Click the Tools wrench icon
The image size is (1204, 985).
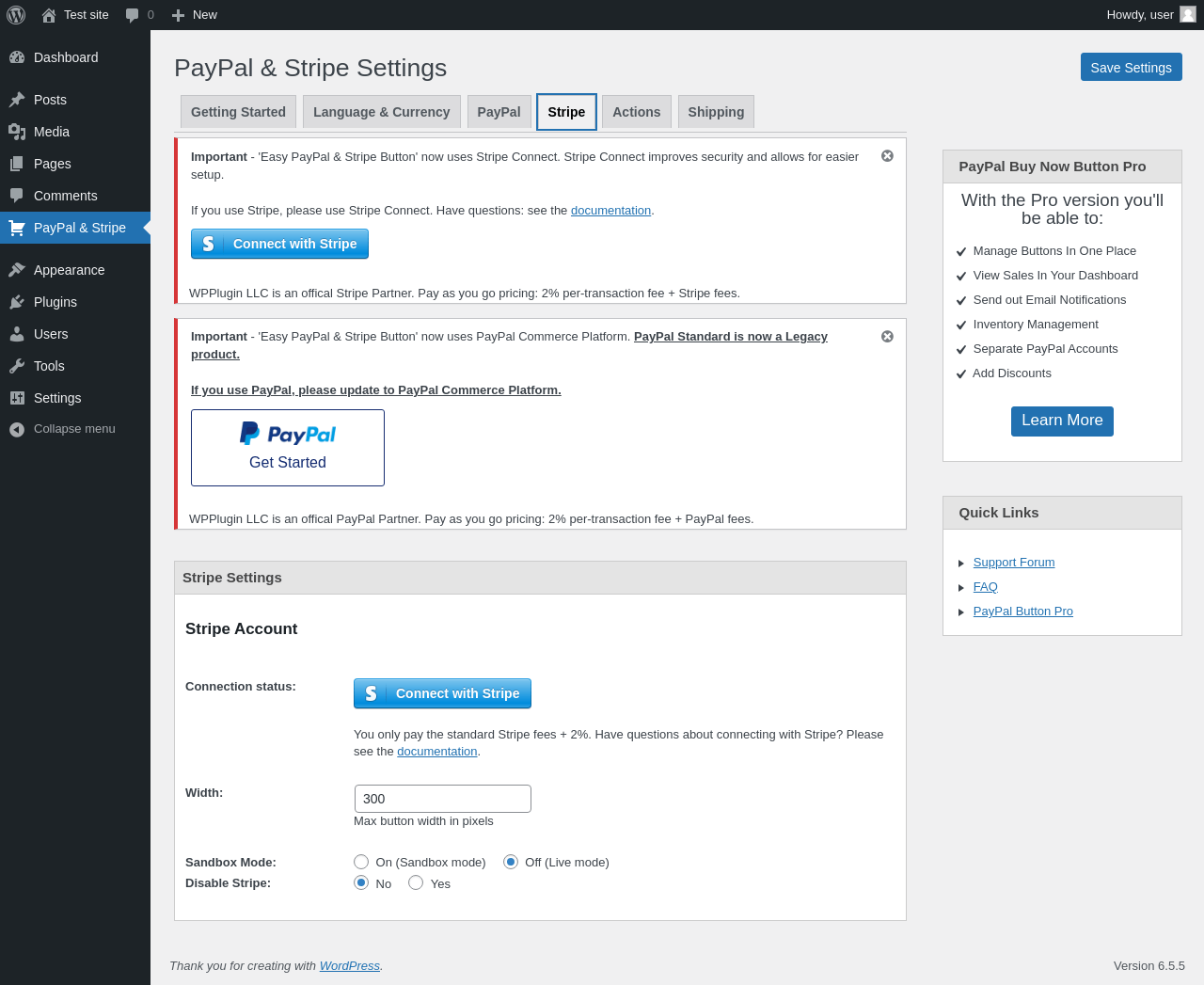[17, 366]
